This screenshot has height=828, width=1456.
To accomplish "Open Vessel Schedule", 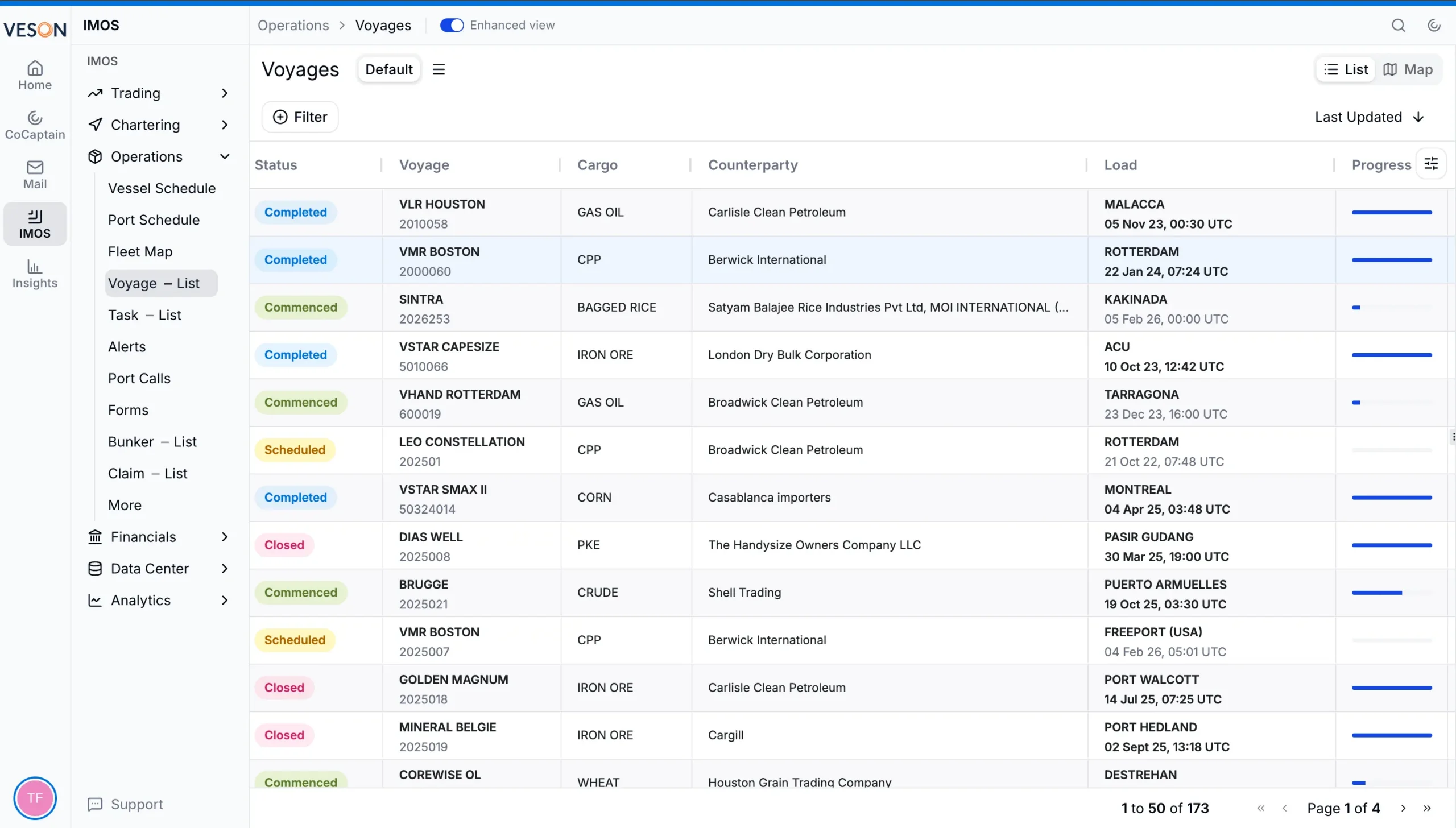I will [x=162, y=188].
